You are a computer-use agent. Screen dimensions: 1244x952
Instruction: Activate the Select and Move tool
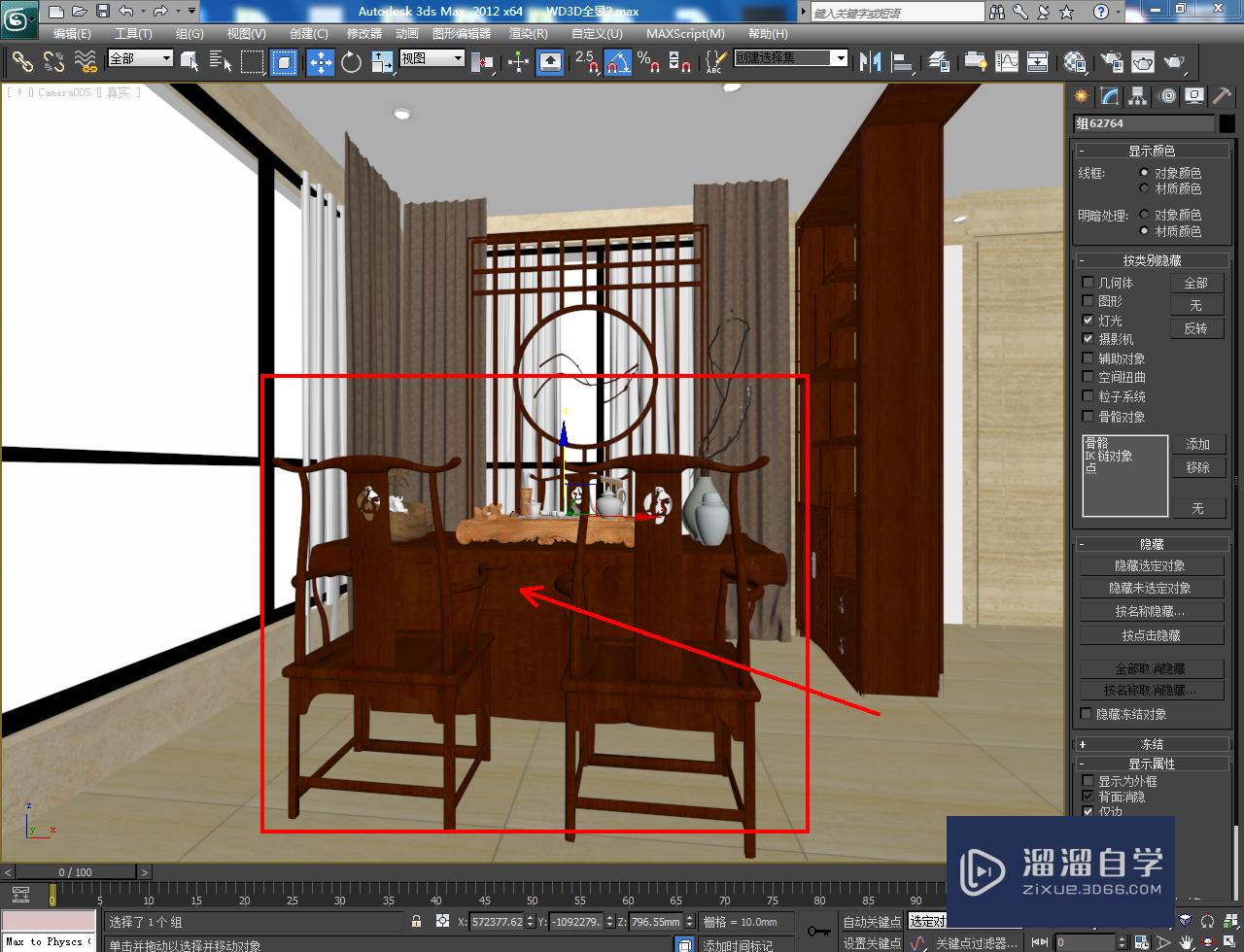[320, 62]
